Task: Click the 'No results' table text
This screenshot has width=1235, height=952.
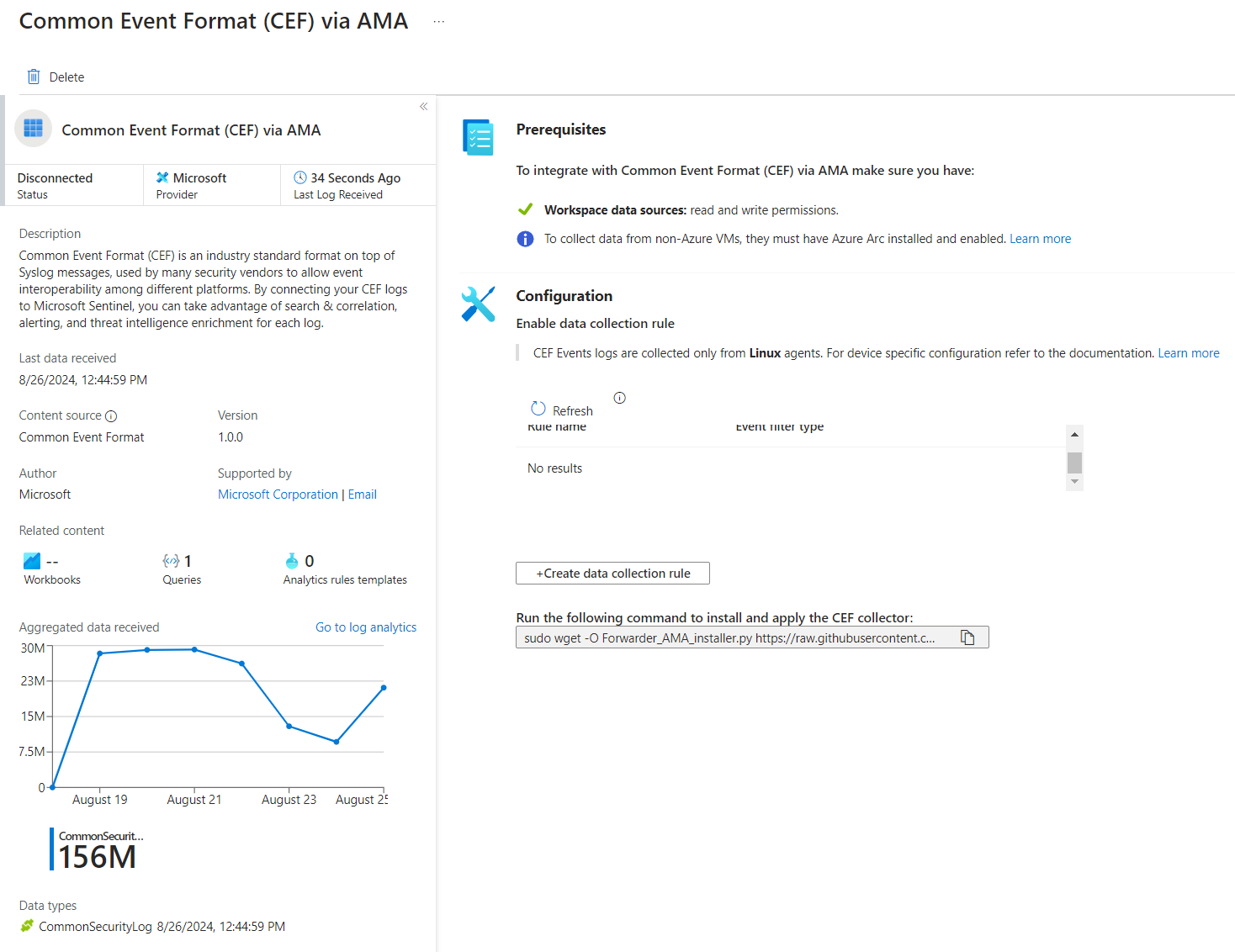Action: [x=554, y=468]
